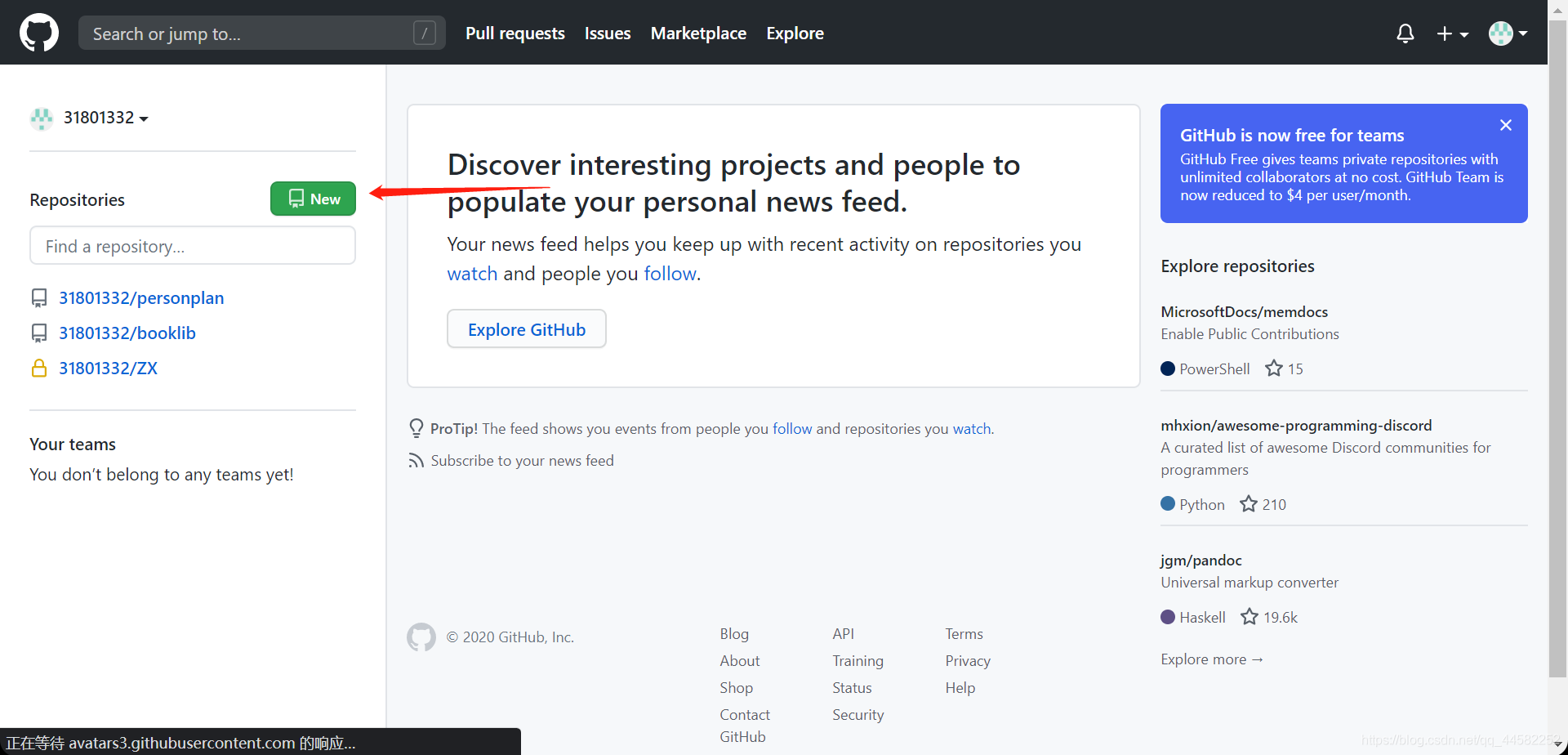Screen dimensions: 1568x755
Task: Open mhxion/awesome-programming-discord repository
Action: 1296,426
